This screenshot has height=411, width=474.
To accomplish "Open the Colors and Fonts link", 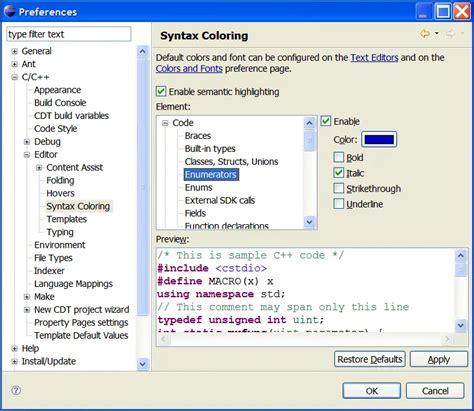I will [x=189, y=68].
